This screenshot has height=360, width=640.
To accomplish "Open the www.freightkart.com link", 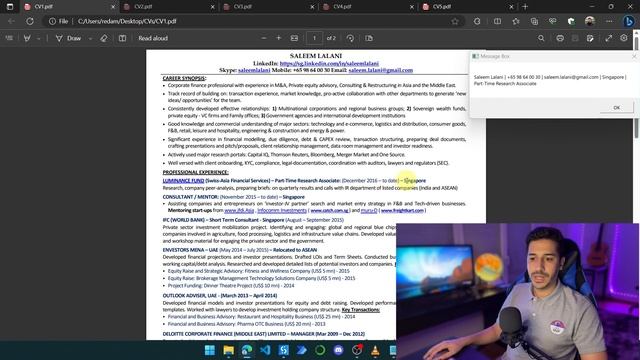I will (x=402, y=211).
